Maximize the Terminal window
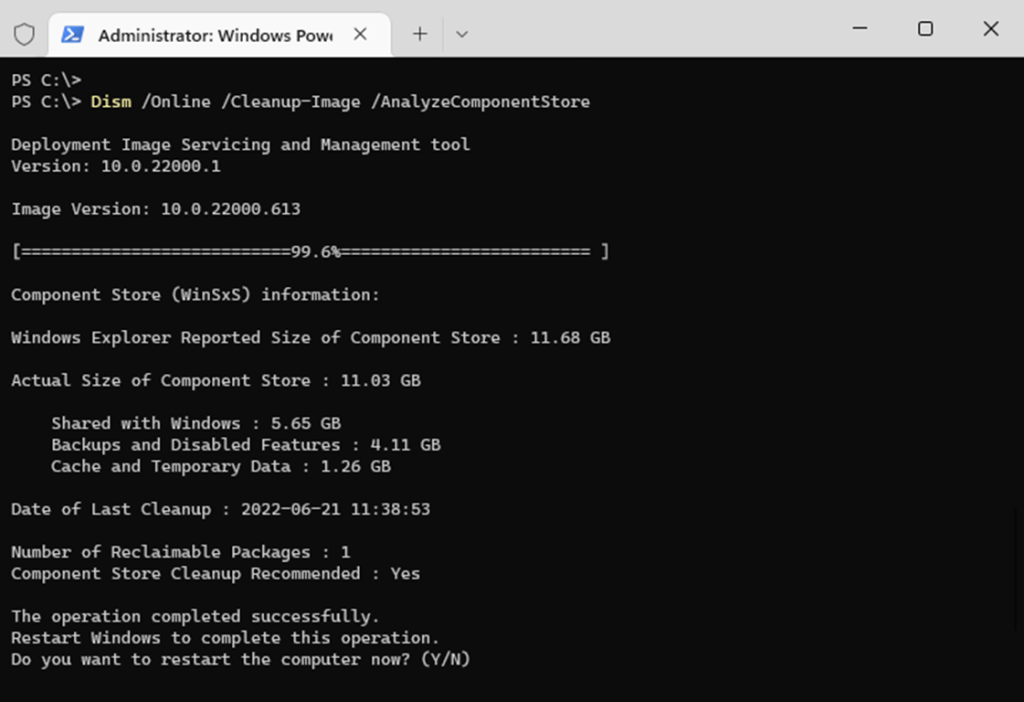The height and width of the screenshot is (702, 1024). [925, 29]
